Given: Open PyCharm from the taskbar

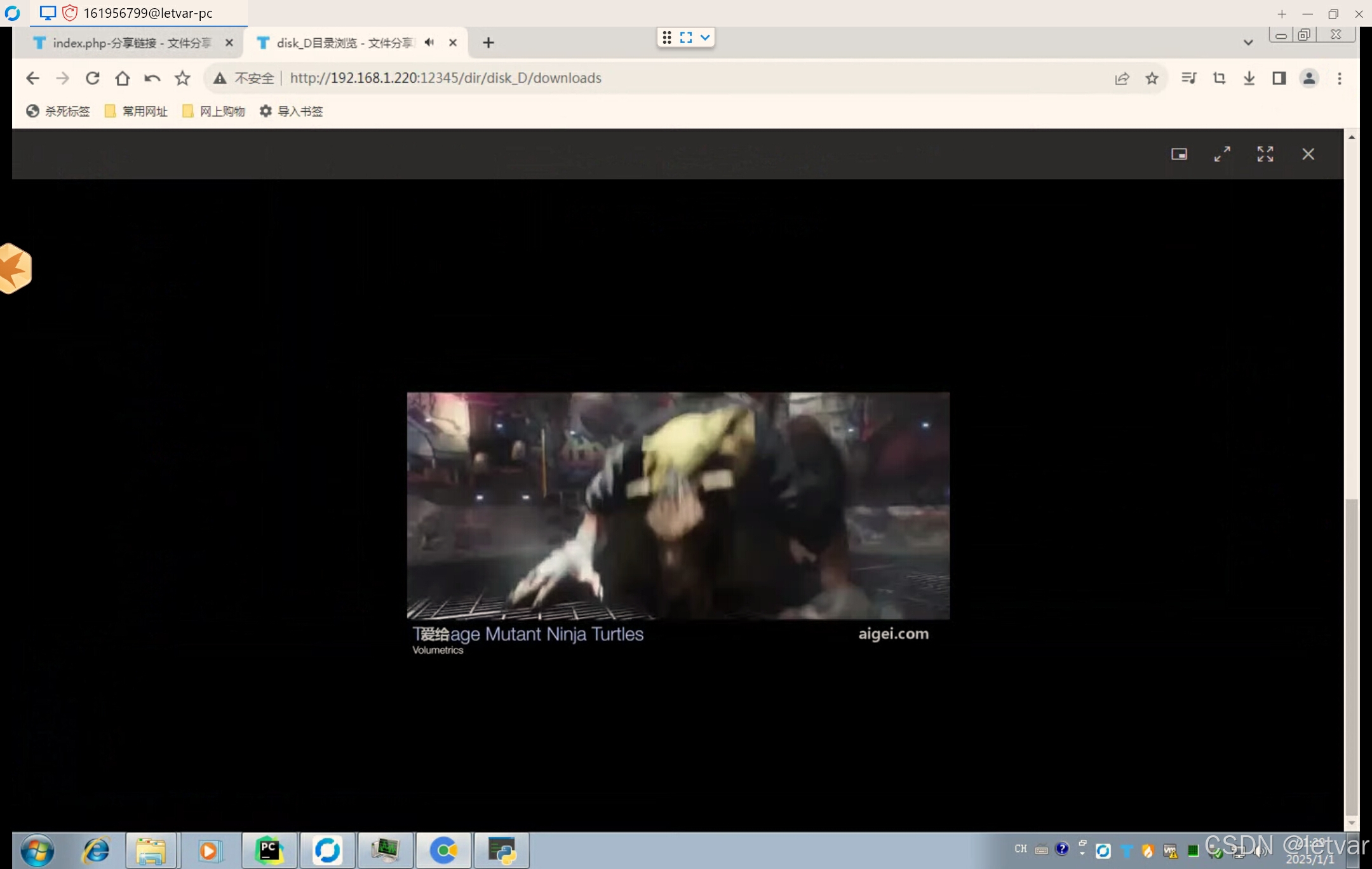Looking at the screenshot, I should point(269,850).
